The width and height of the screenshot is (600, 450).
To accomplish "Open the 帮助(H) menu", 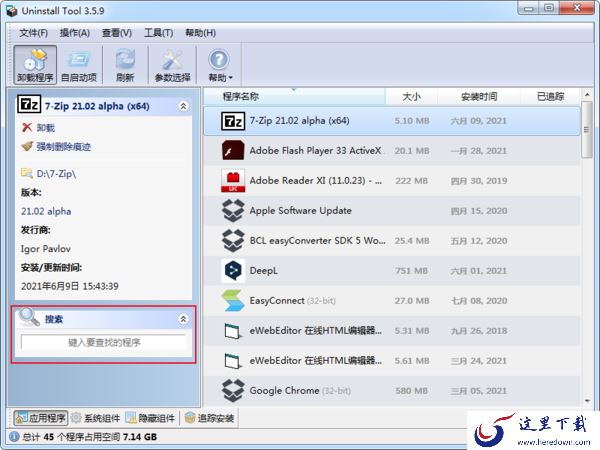I will [201, 33].
